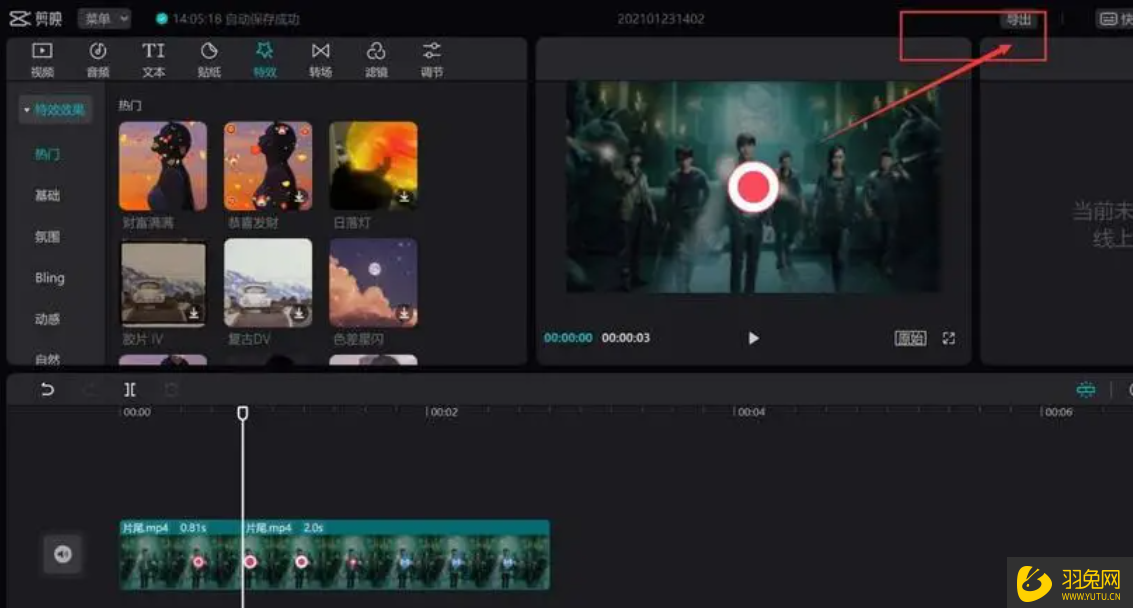Open the 原始 aspect ratio selector
Screen dimensions: 1133x608
click(910, 338)
